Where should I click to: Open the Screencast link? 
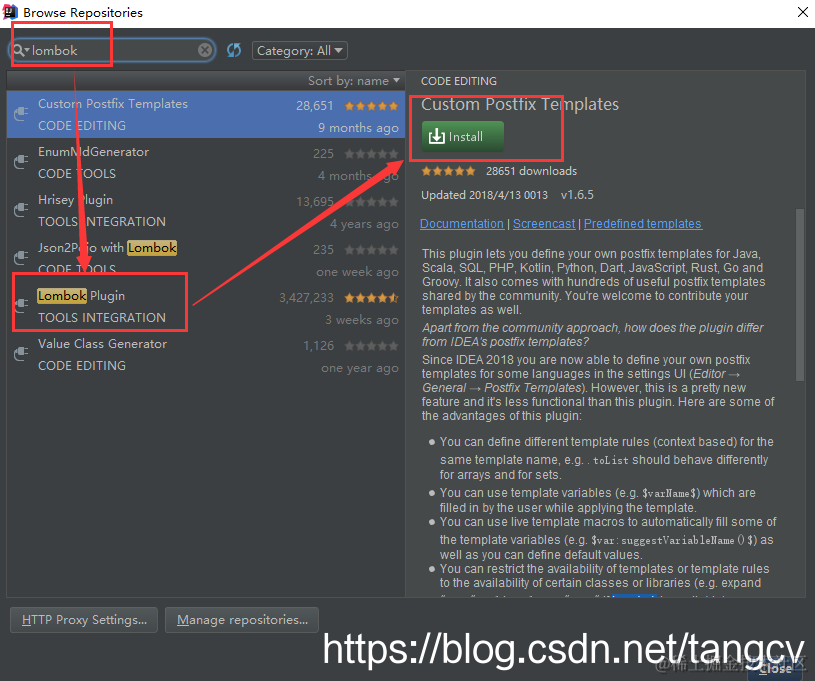544,224
